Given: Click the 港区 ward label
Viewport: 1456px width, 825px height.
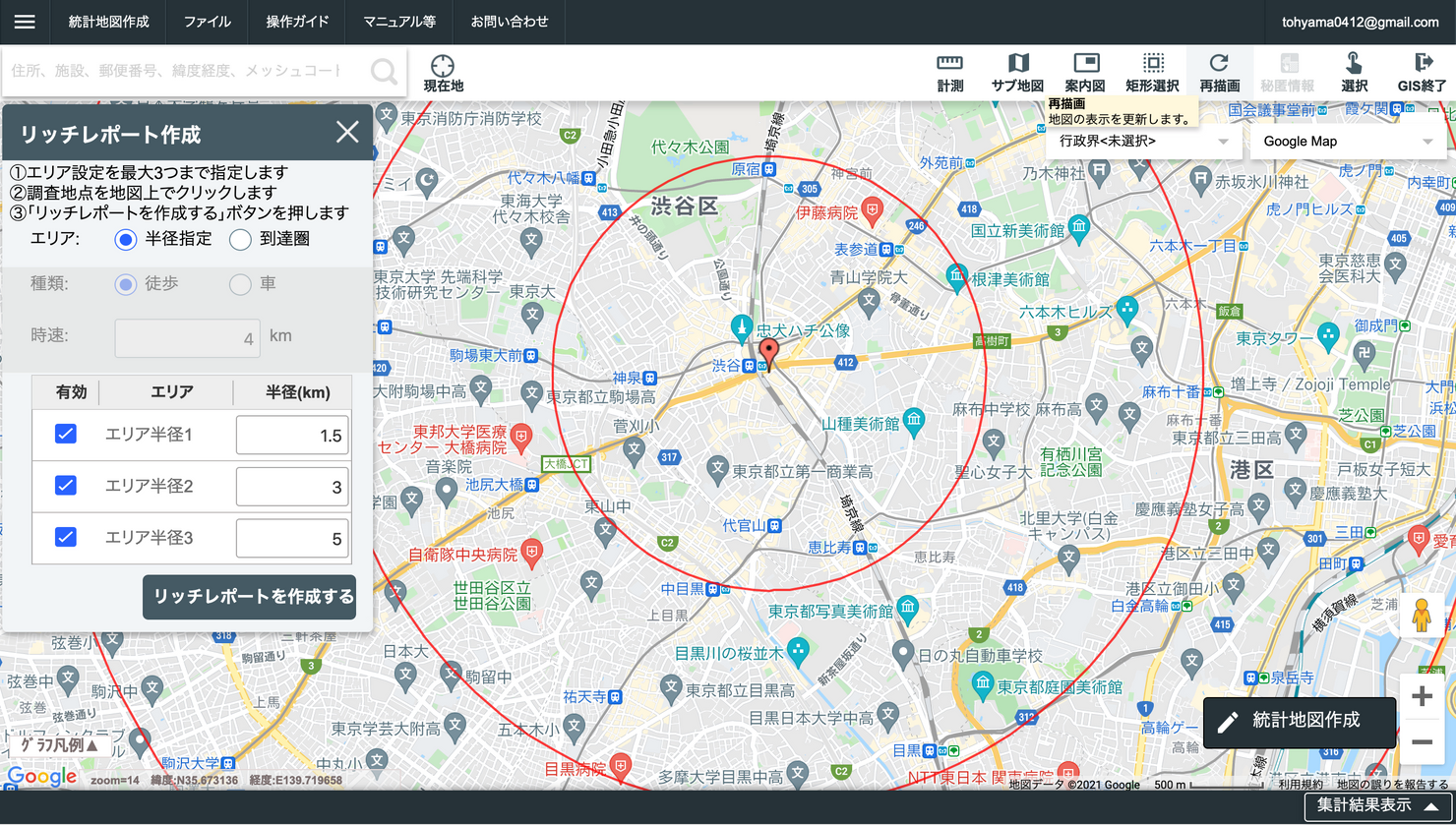Looking at the screenshot, I should 1251,470.
